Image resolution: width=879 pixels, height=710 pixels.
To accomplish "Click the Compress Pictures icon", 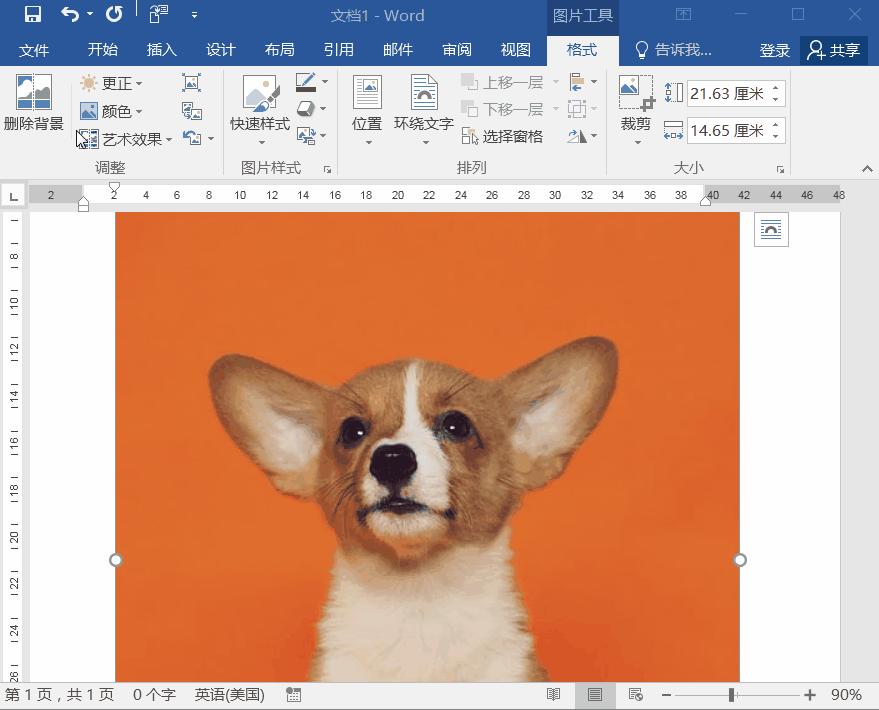I will point(191,83).
